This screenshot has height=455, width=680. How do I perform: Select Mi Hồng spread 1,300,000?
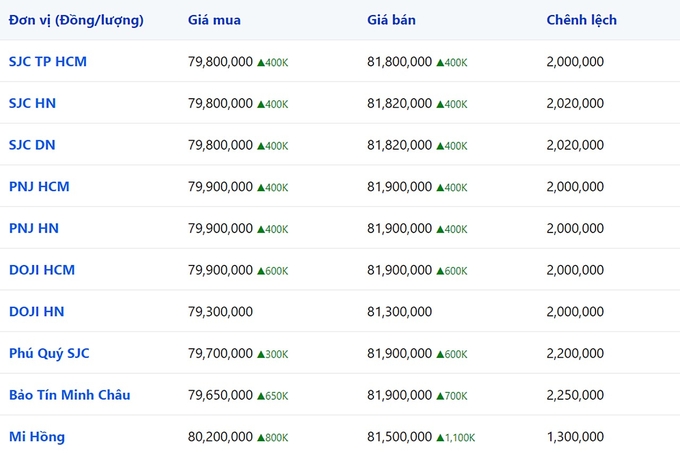pyautogui.click(x=575, y=436)
